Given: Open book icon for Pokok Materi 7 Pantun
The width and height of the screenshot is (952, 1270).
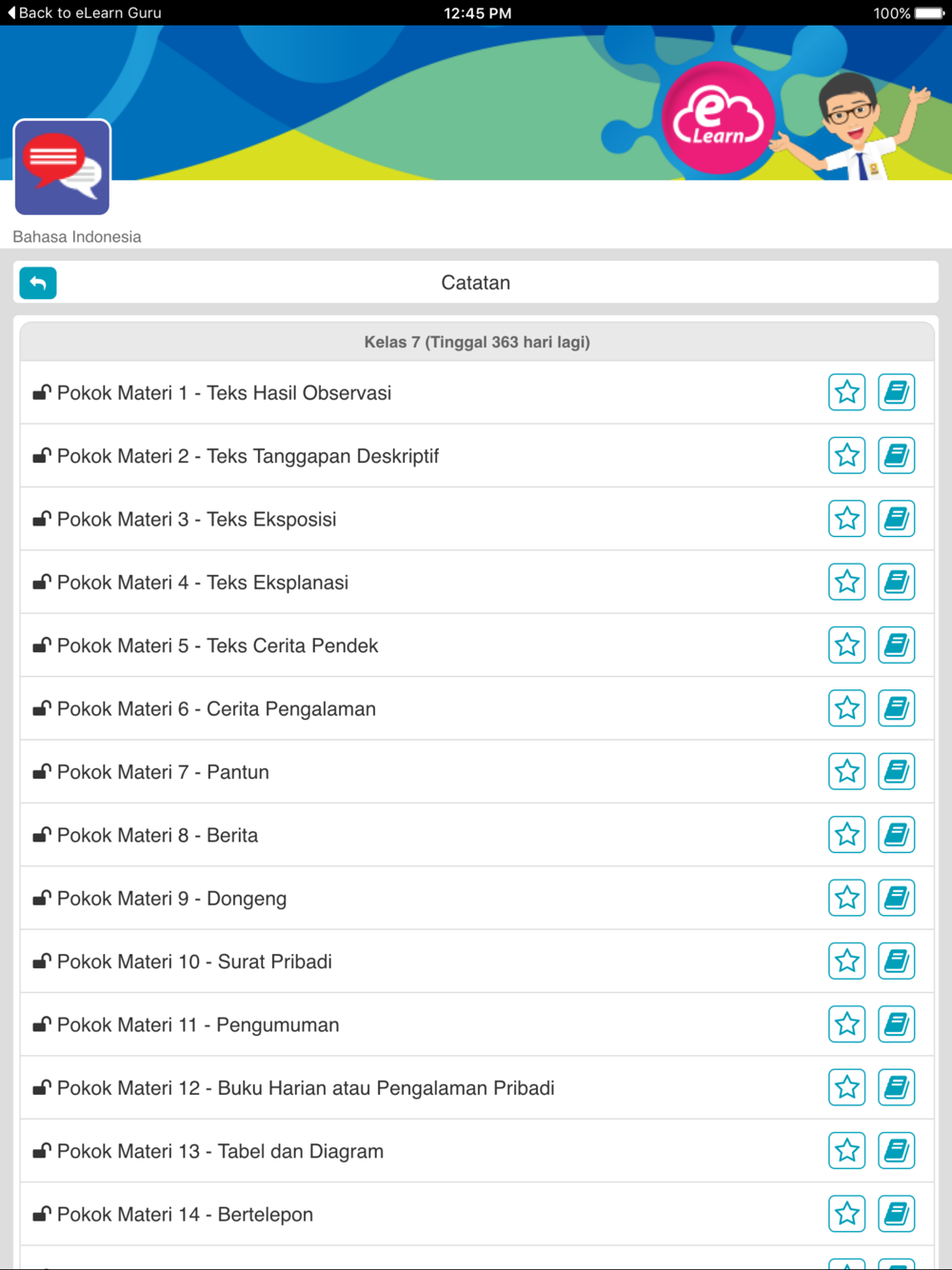Looking at the screenshot, I should point(896,771).
